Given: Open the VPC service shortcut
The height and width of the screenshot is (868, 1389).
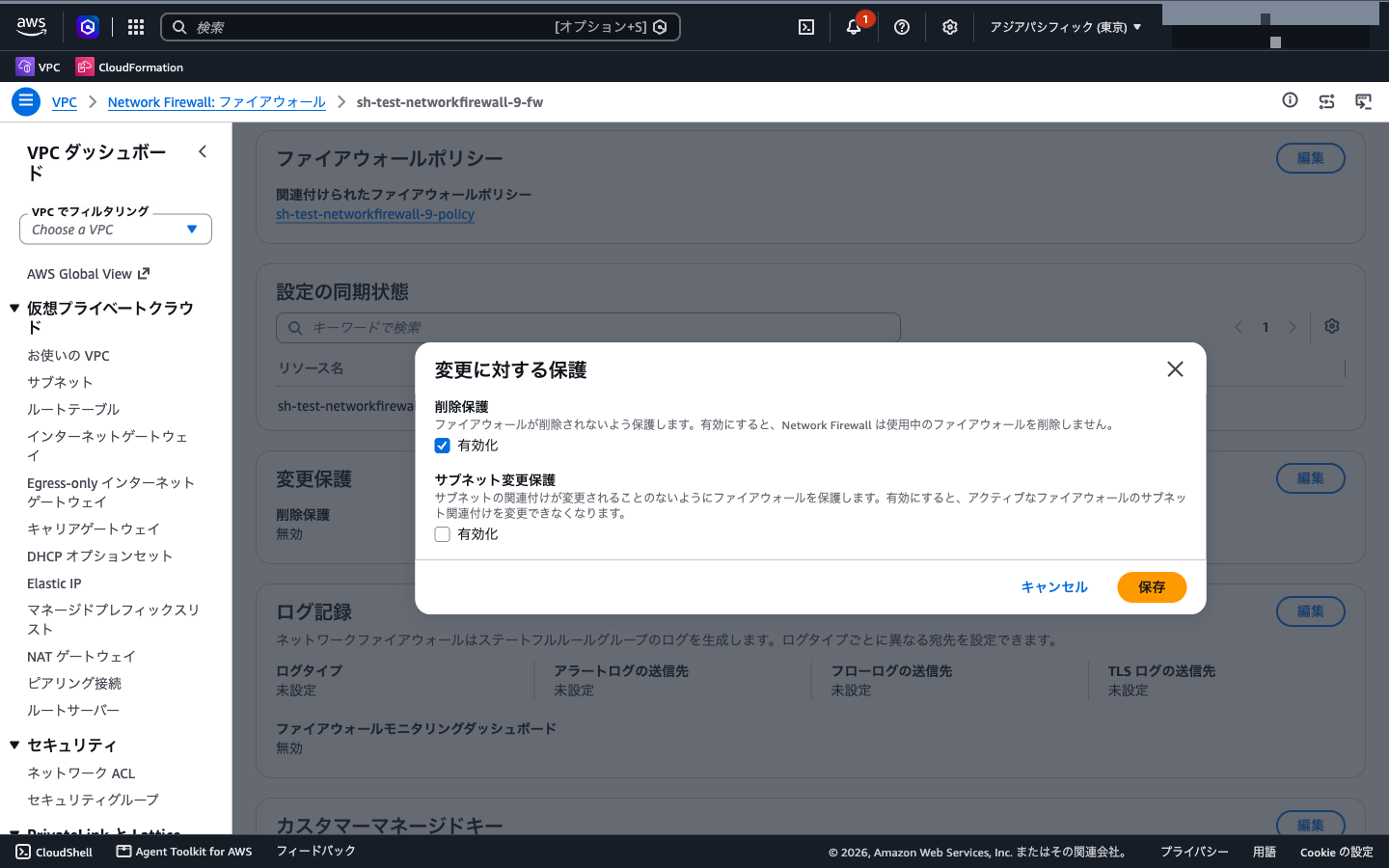Looking at the screenshot, I should coord(39,67).
